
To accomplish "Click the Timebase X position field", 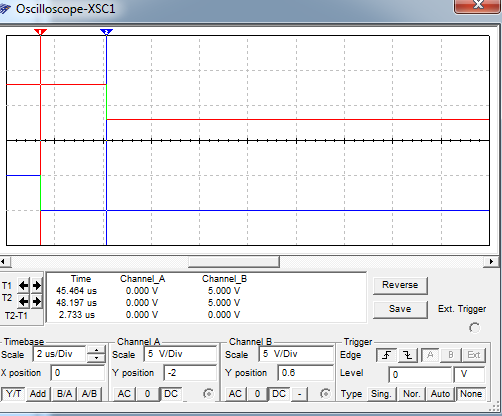I will [78, 373].
